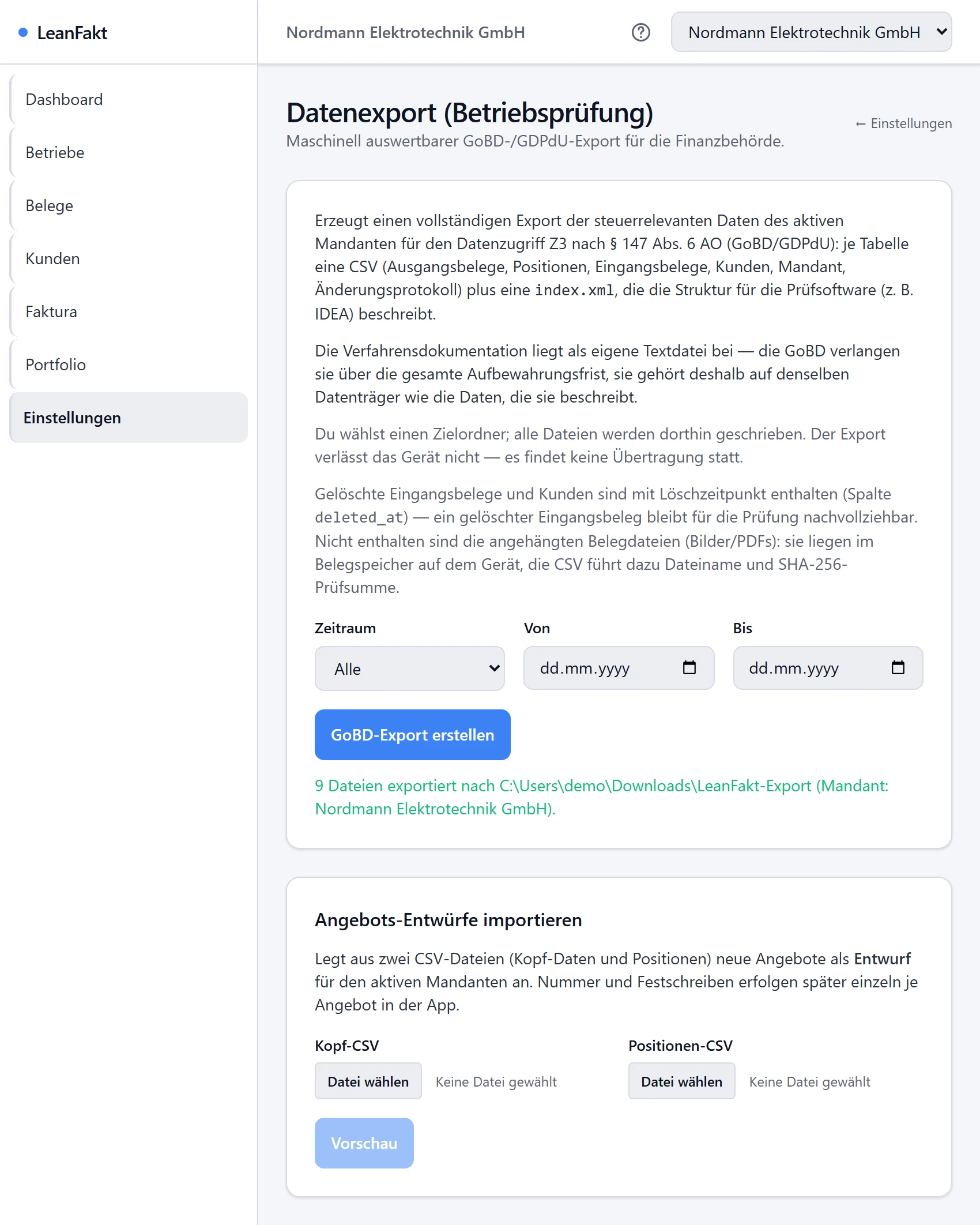Follow the ← Einstellungen back link

tap(903, 123)
